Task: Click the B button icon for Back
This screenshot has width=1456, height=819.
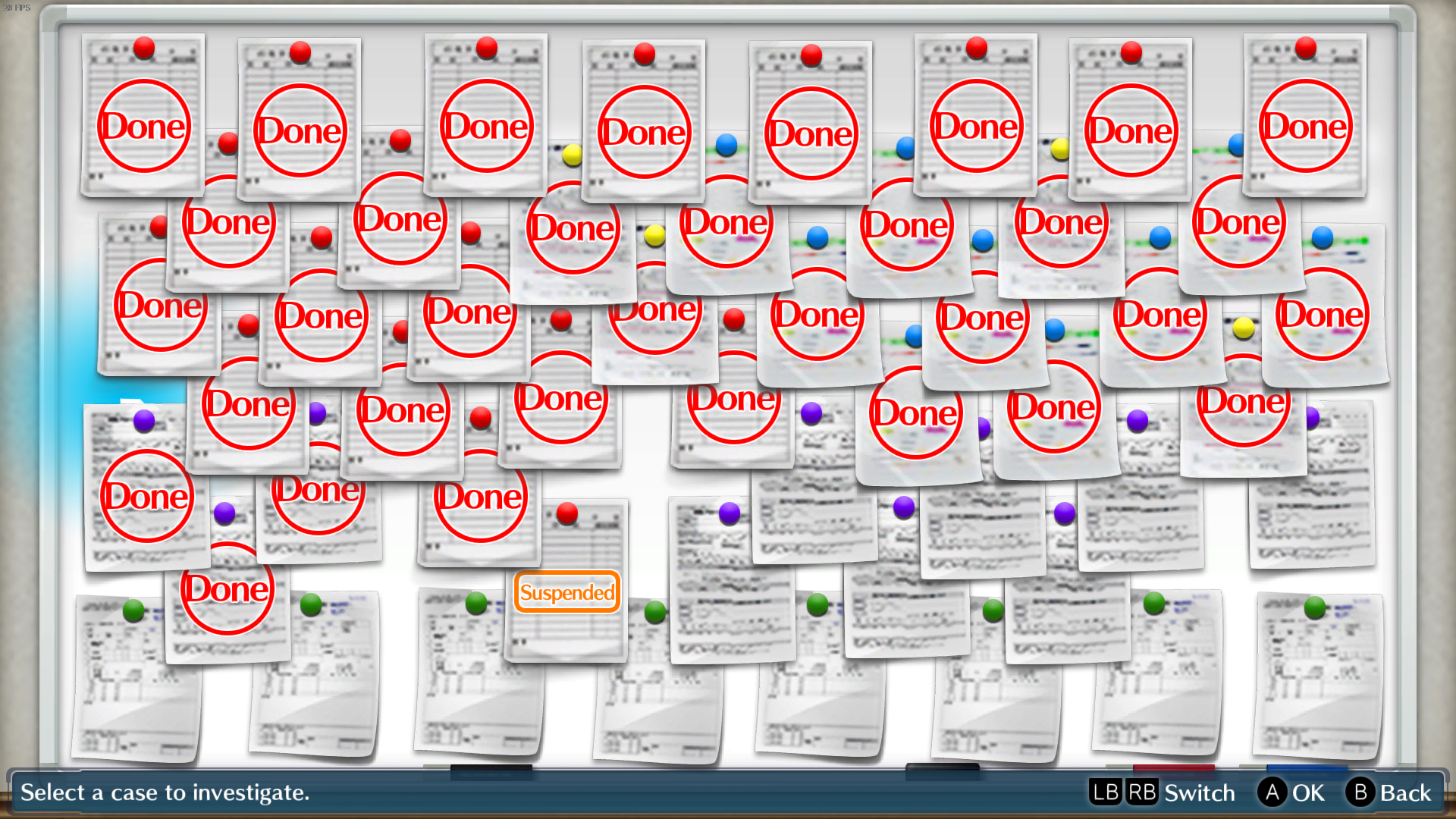Action: (x=1360, y=792)
